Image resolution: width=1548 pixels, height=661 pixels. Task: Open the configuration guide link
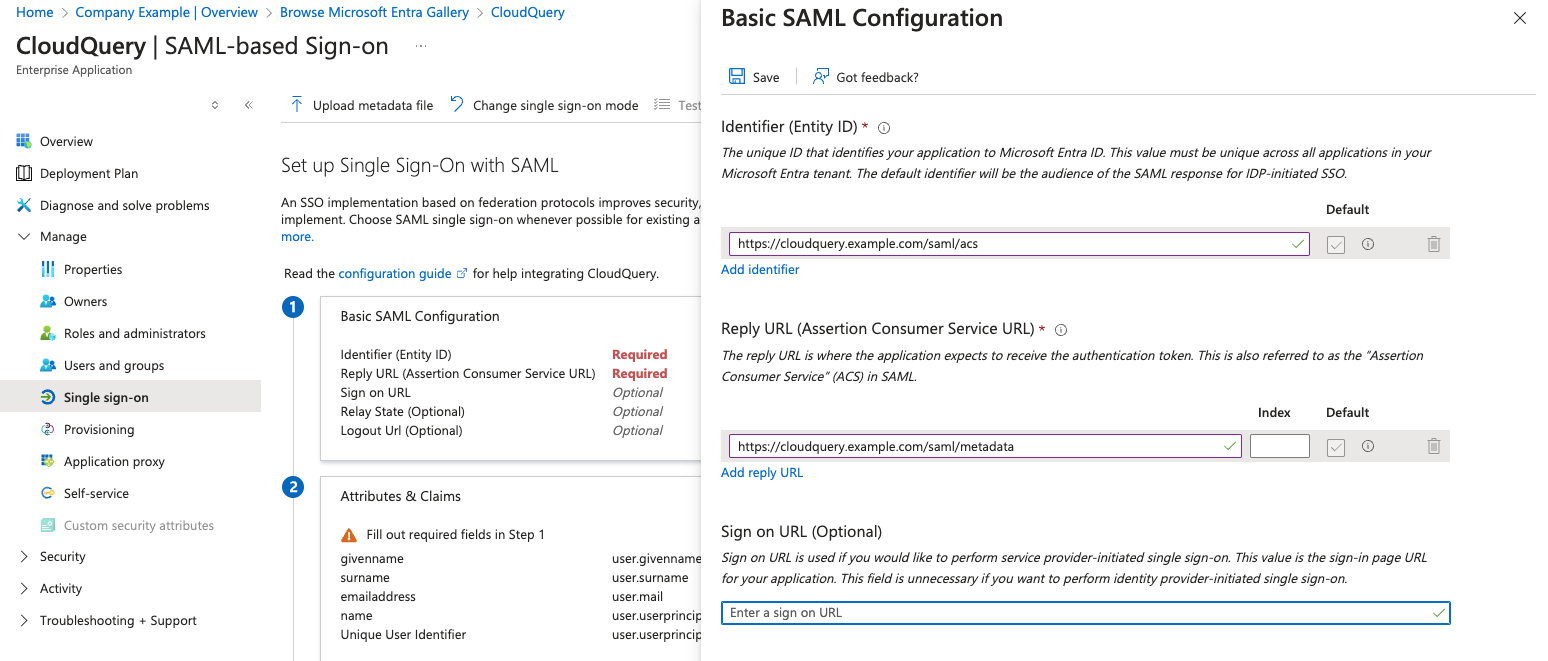click(x=395, y=274)
